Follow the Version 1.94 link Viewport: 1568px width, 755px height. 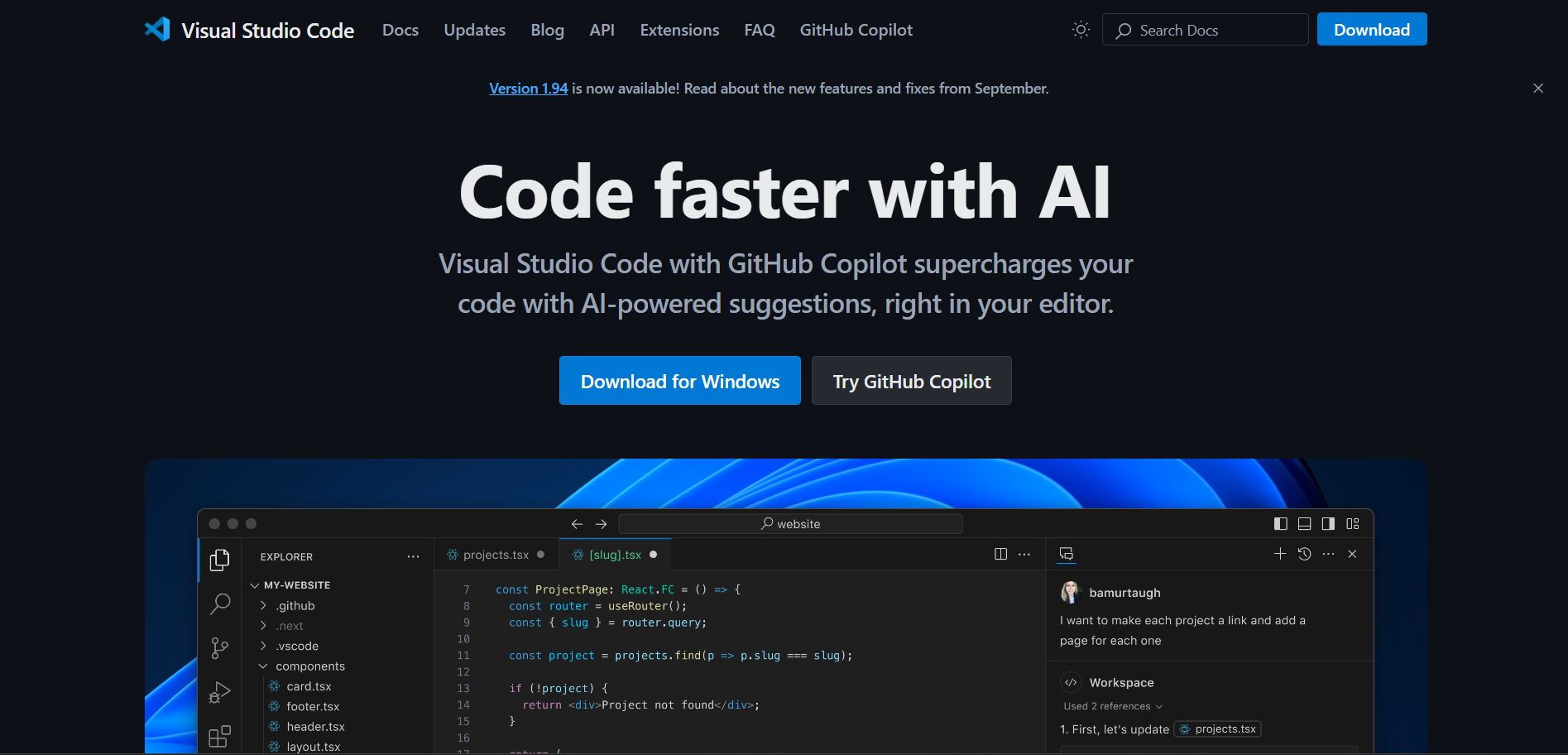(x=528, y=89)
